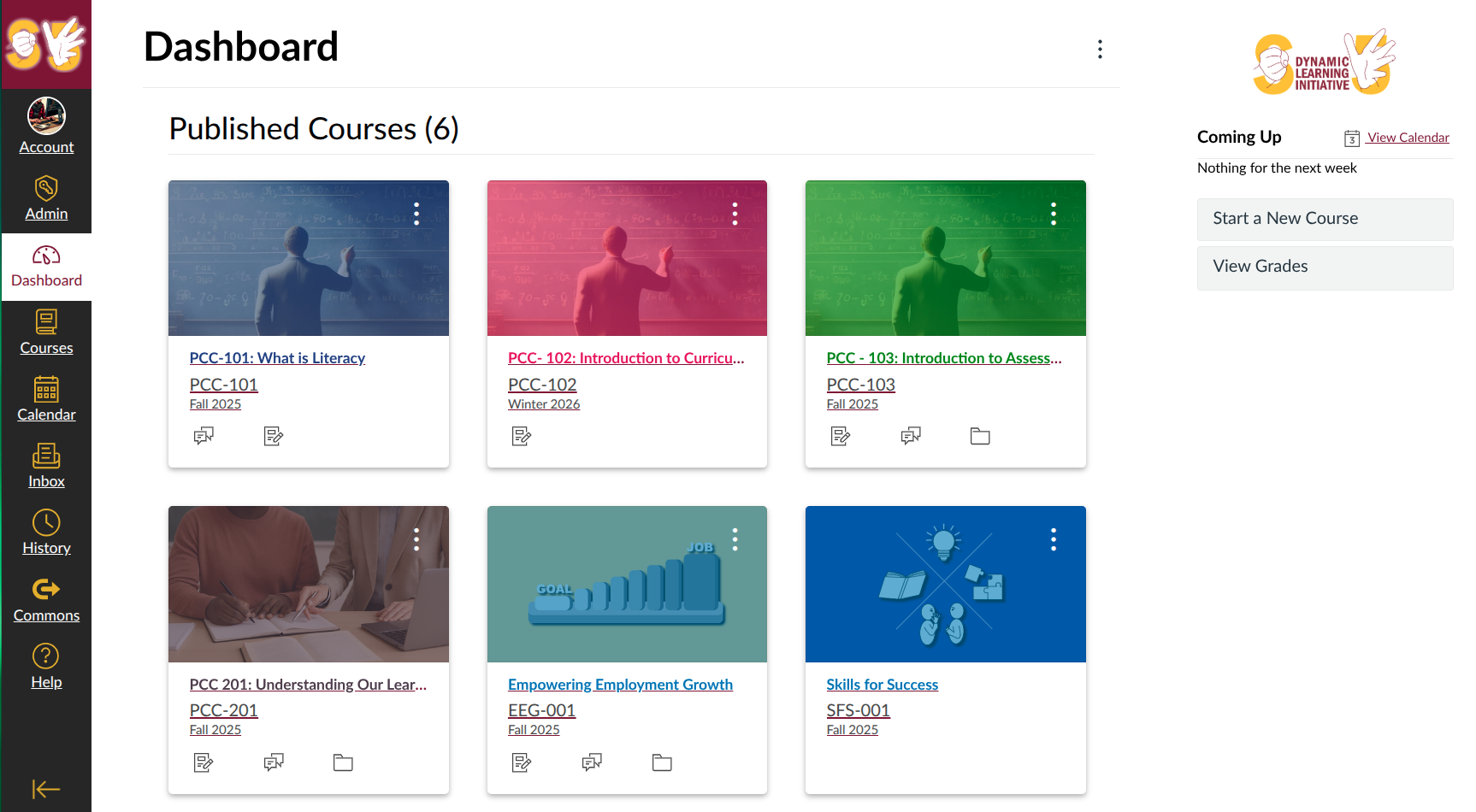Click the View Grades button
This screenshot has height=812, width=1476.
point(1325,267)
